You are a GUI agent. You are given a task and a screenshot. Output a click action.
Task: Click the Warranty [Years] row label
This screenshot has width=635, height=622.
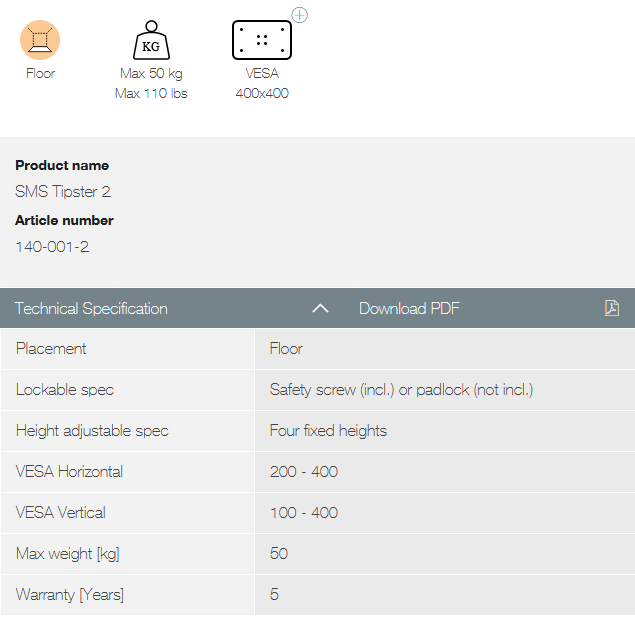[70, 595]
